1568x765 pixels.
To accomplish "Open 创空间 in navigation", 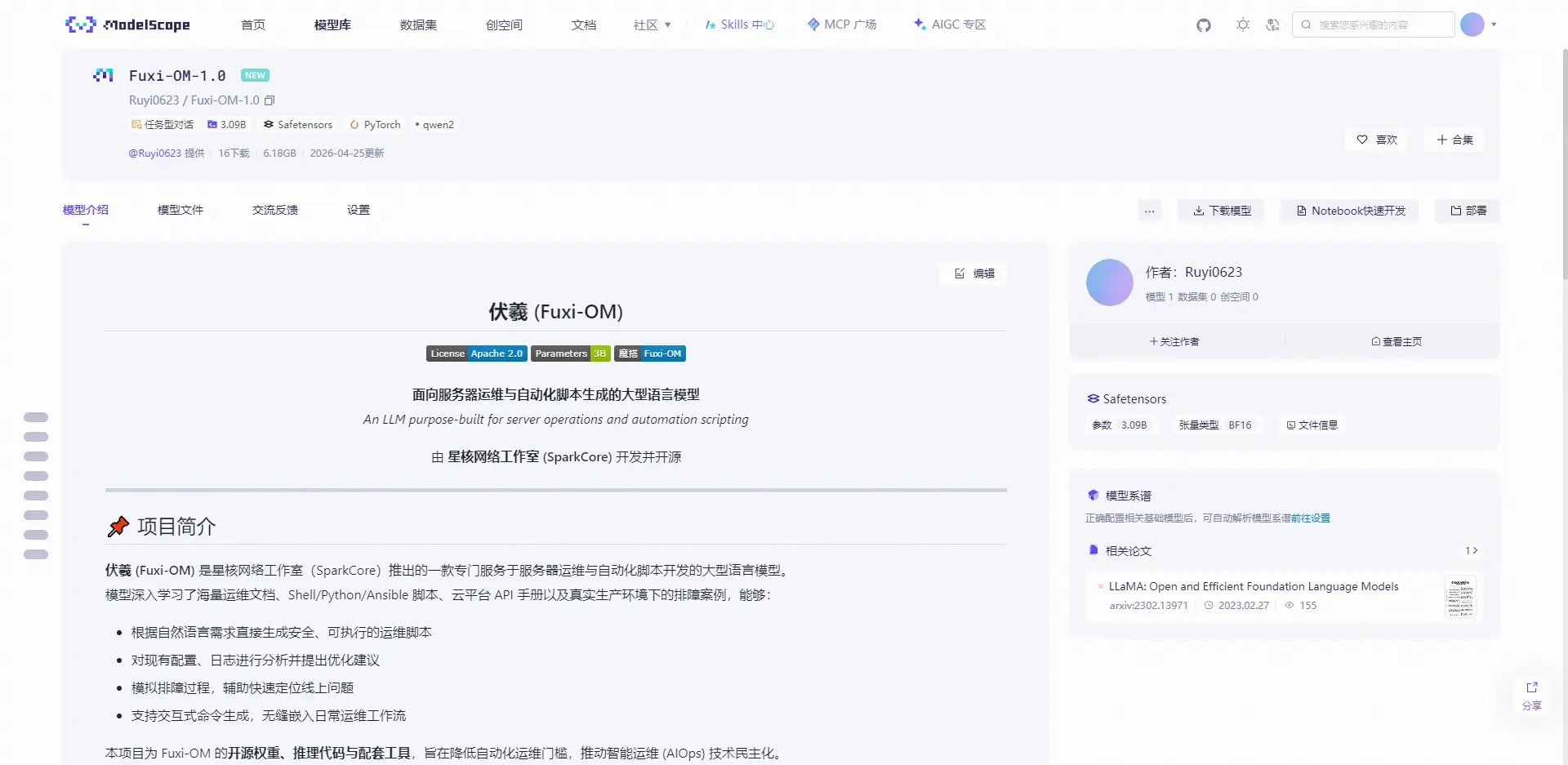I will coord(504,24).
